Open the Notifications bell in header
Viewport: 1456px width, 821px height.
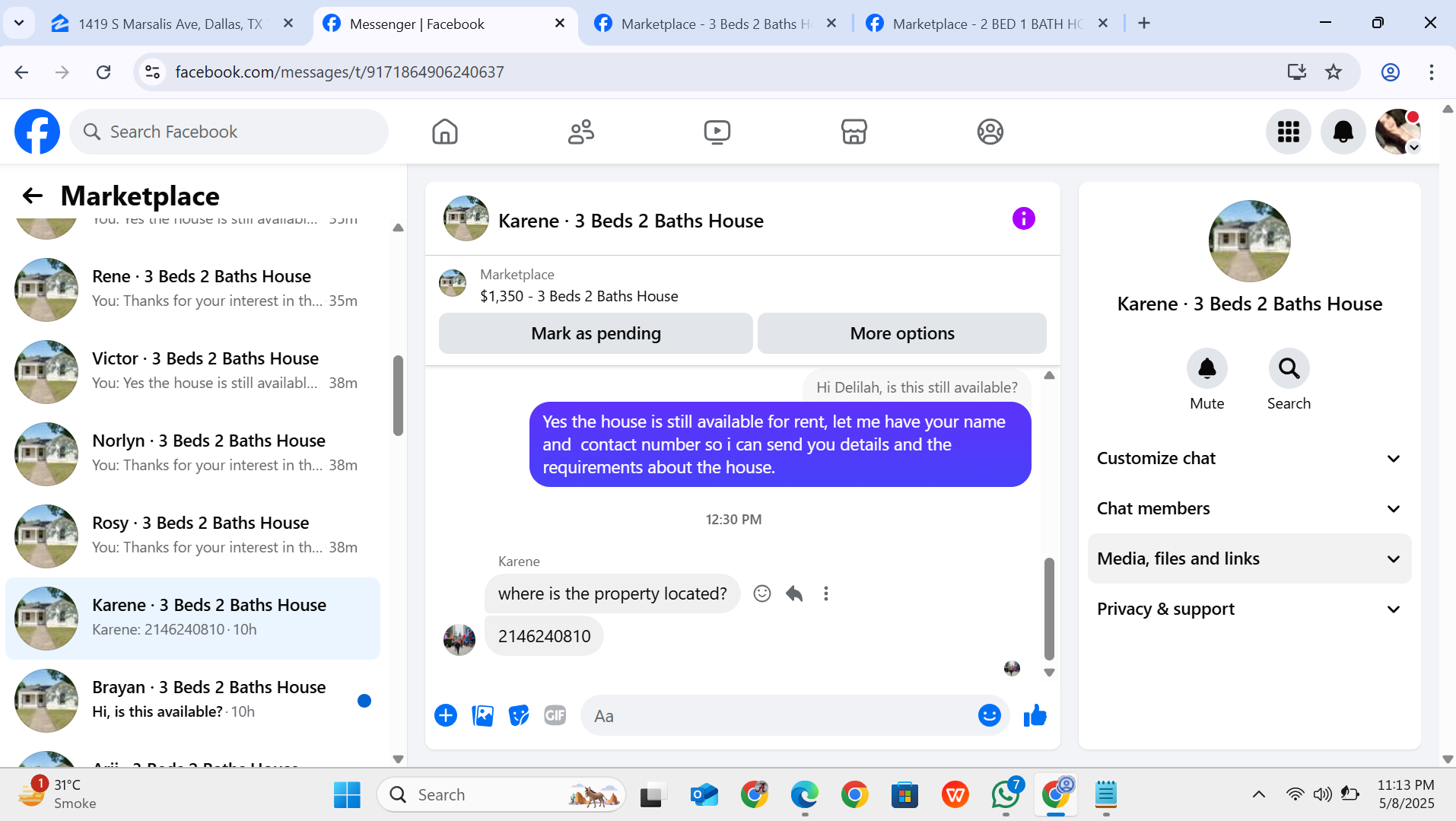(1343, 132)
